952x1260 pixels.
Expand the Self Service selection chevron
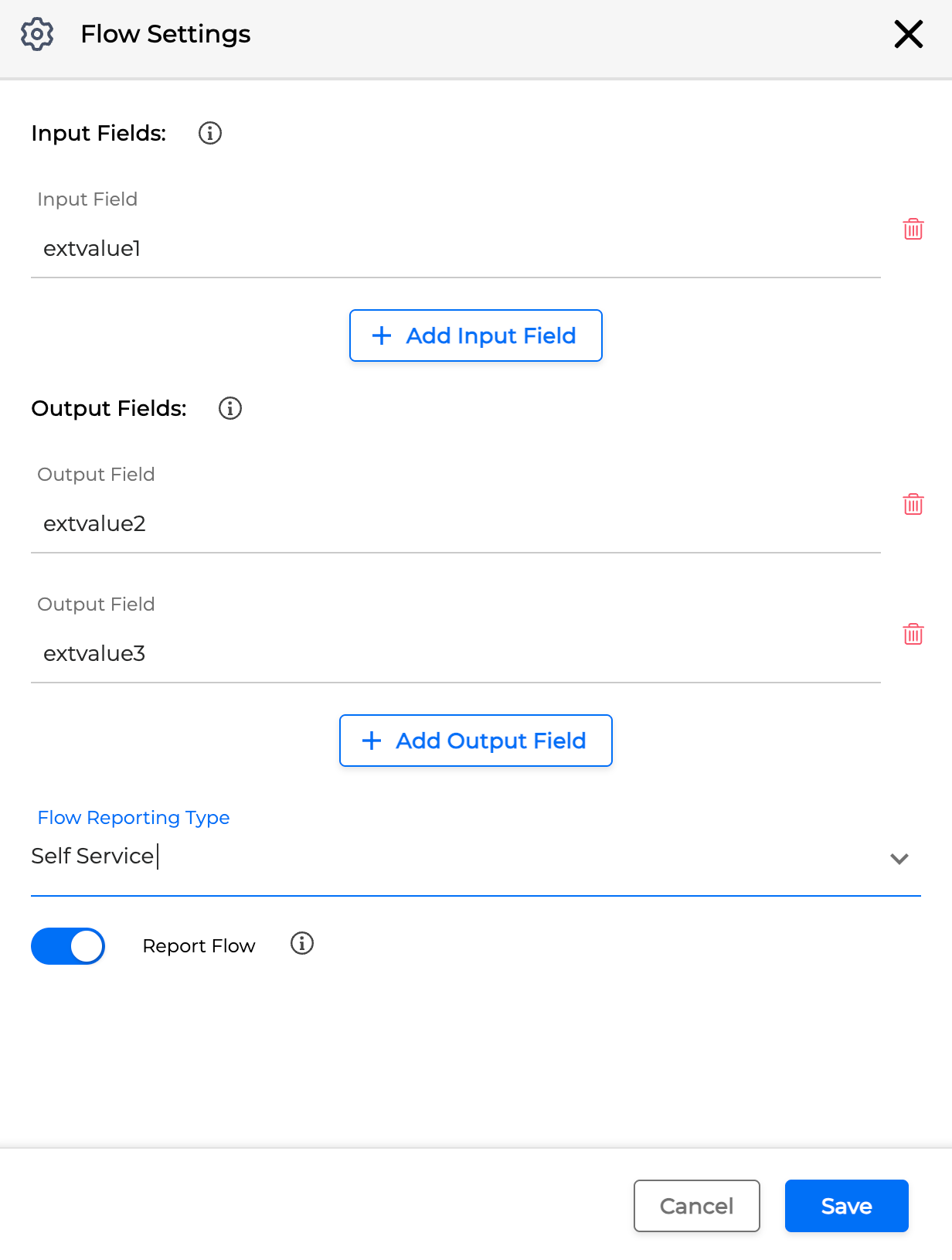tap(899, 858)
